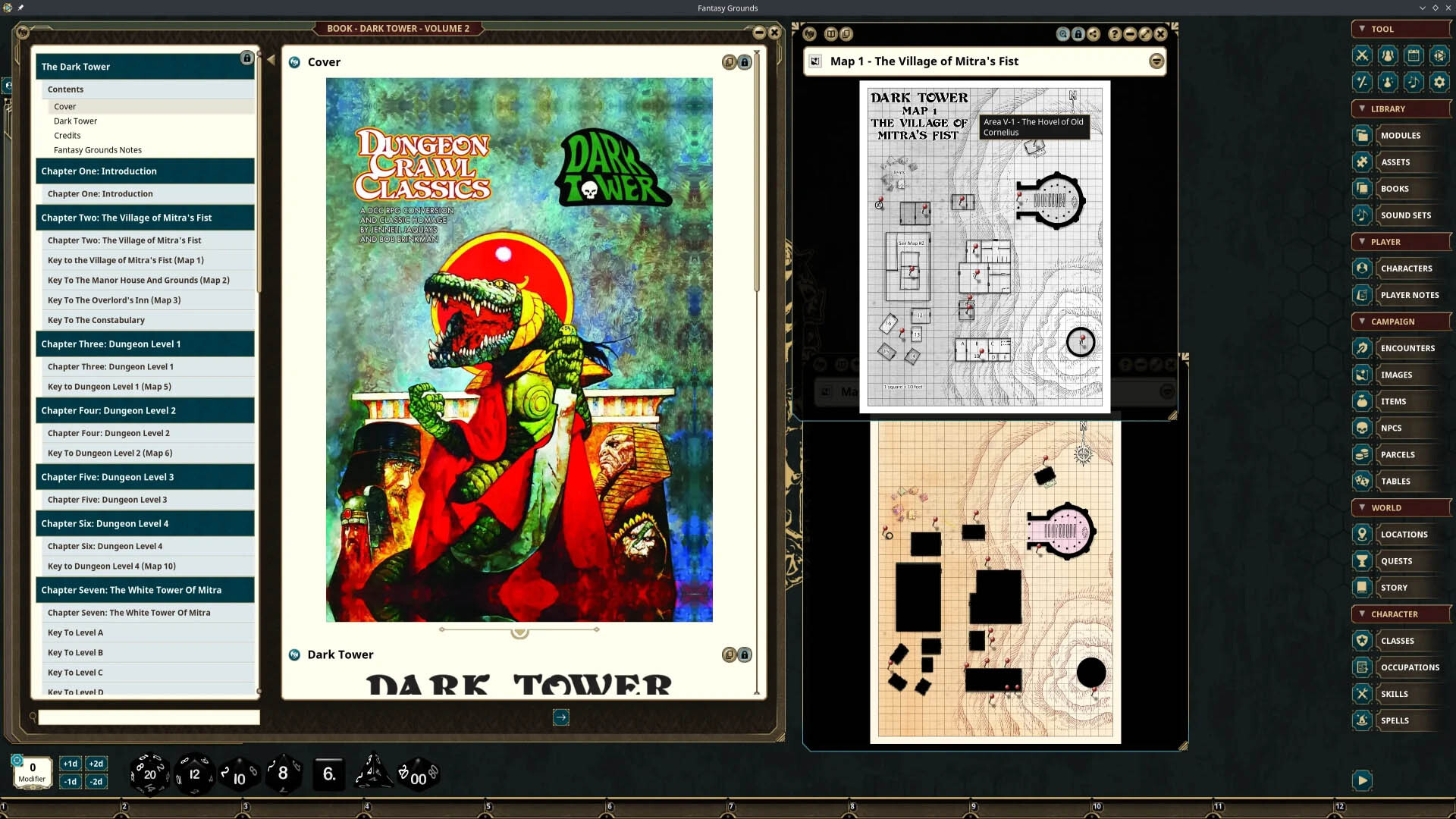Viewport: 1456px width, 819px height.
Task: Open the Sound player music-note tool
Action: (1414, 83)
